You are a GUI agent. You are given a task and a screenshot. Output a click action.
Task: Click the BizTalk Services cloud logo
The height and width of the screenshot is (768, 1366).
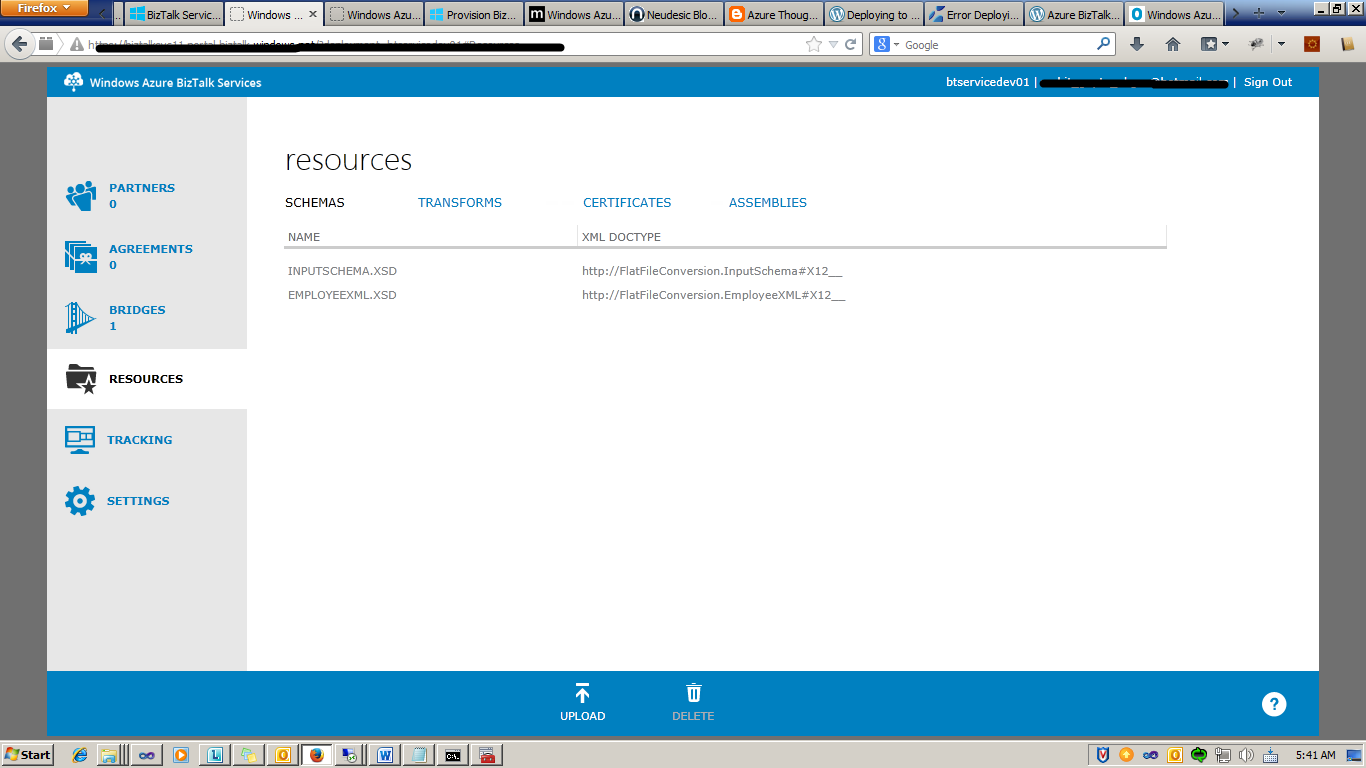(74, 82)
